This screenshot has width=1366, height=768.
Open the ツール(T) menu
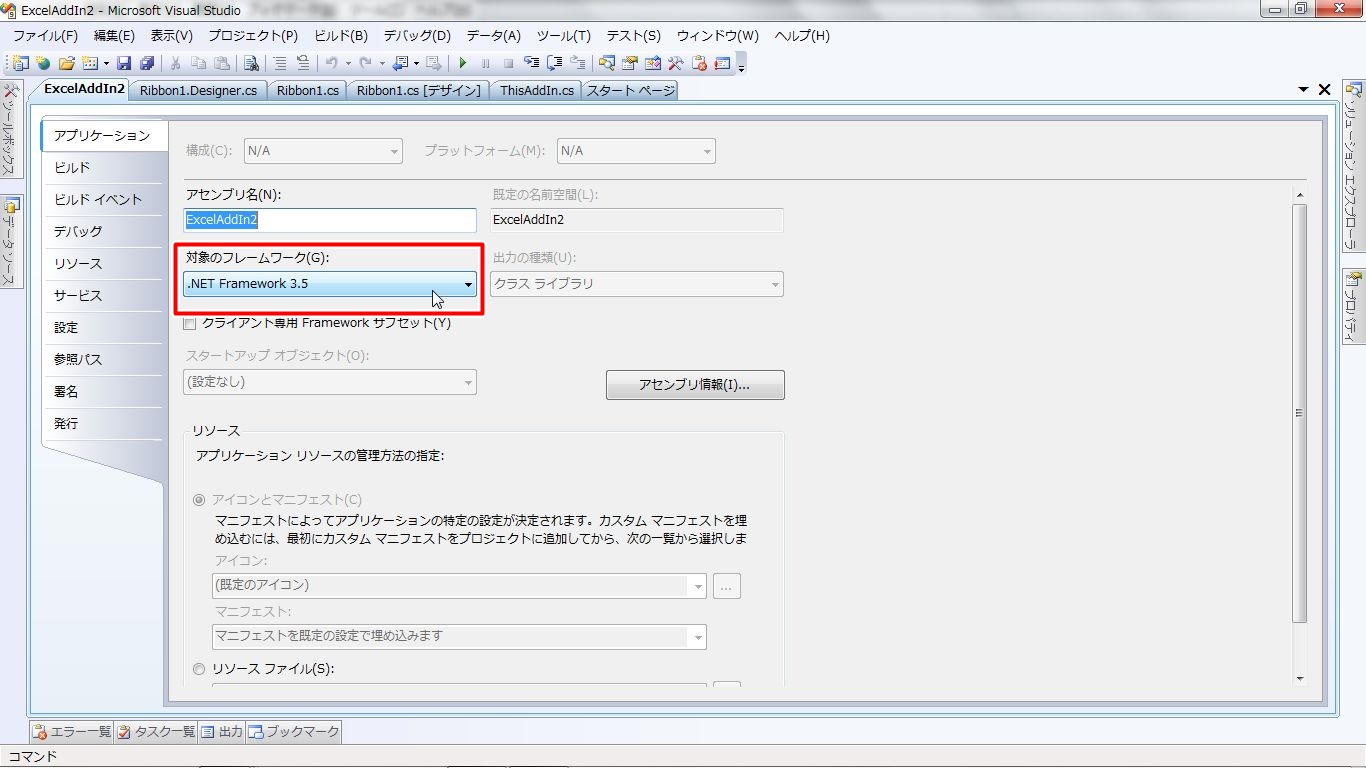tap(563, 36)
